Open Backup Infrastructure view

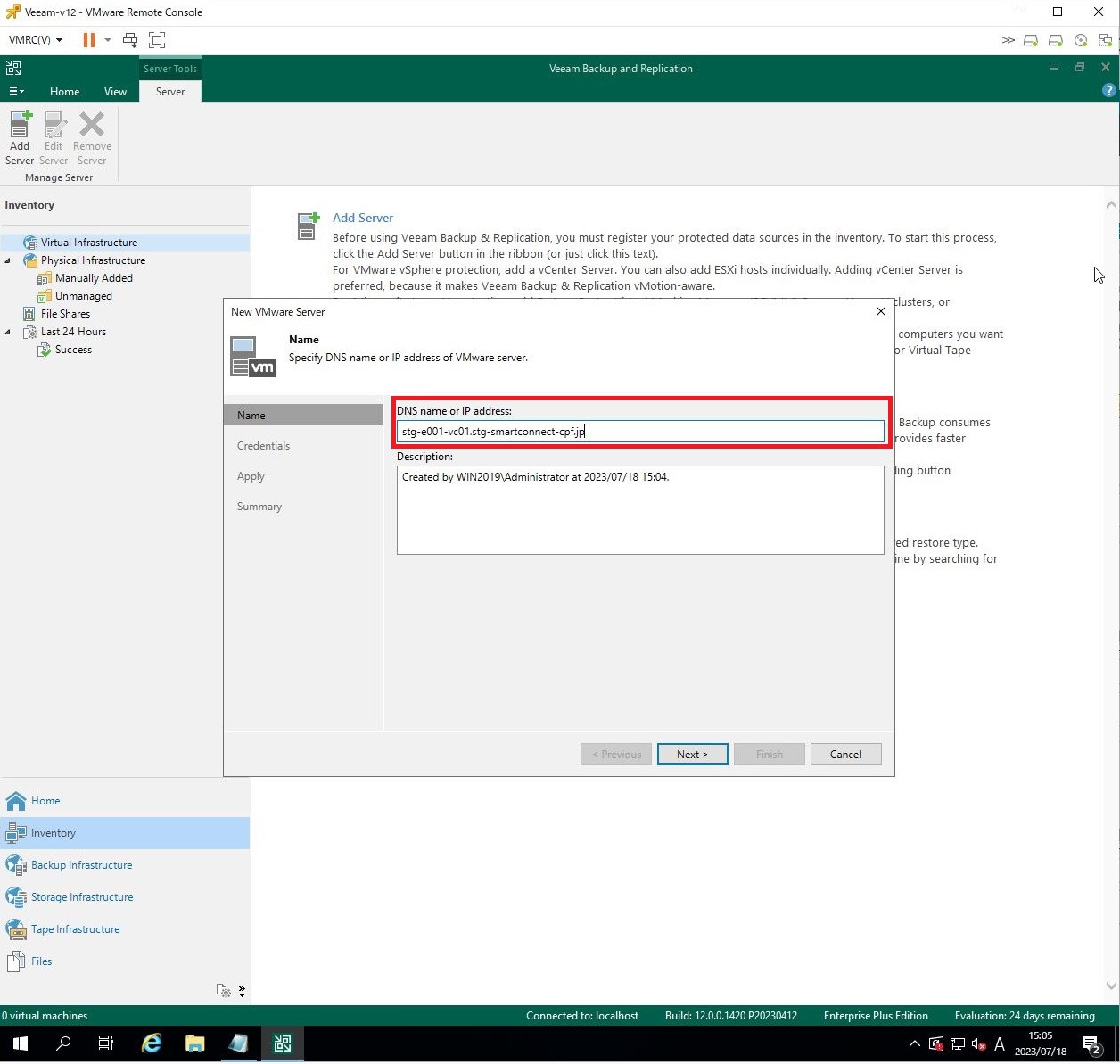coord(125,865)
